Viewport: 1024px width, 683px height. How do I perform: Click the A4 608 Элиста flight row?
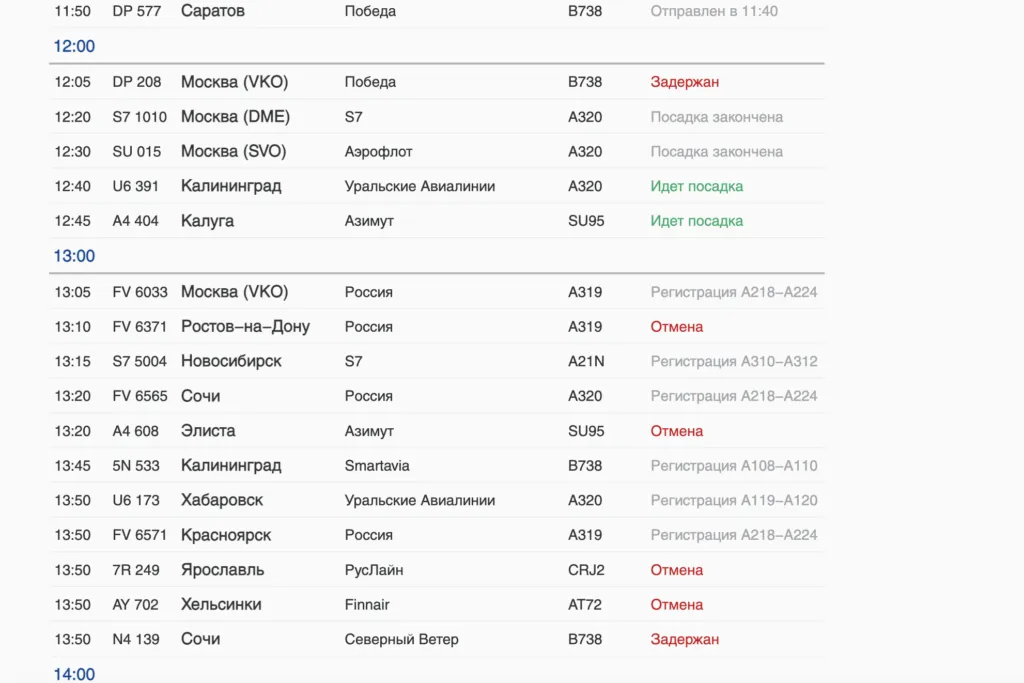click(437, 431)
